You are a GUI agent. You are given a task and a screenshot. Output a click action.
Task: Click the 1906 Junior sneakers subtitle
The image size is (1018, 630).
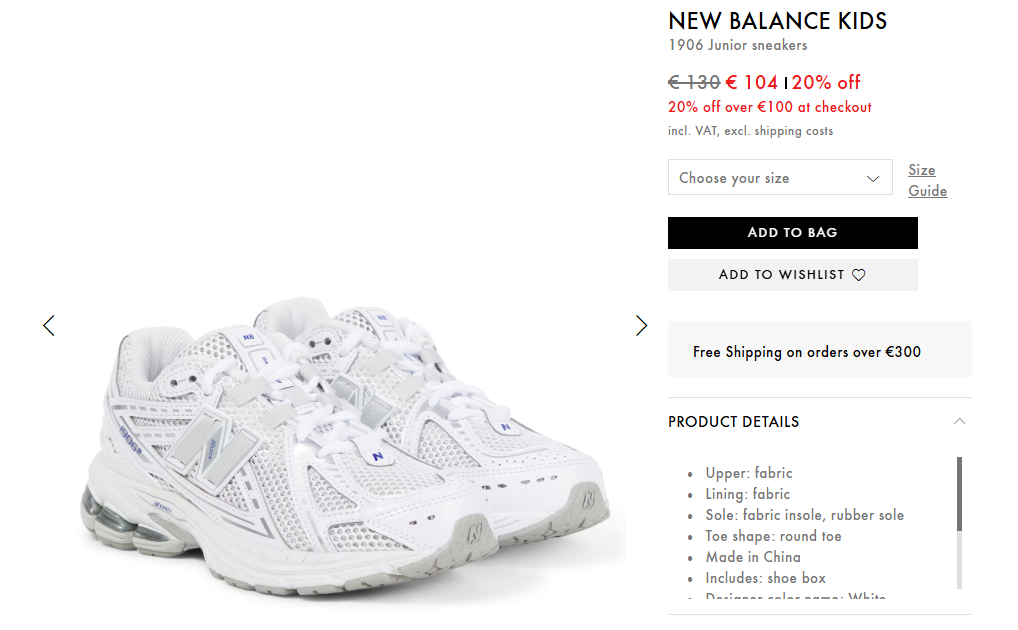pyautogui.click(x=738, y=45)
